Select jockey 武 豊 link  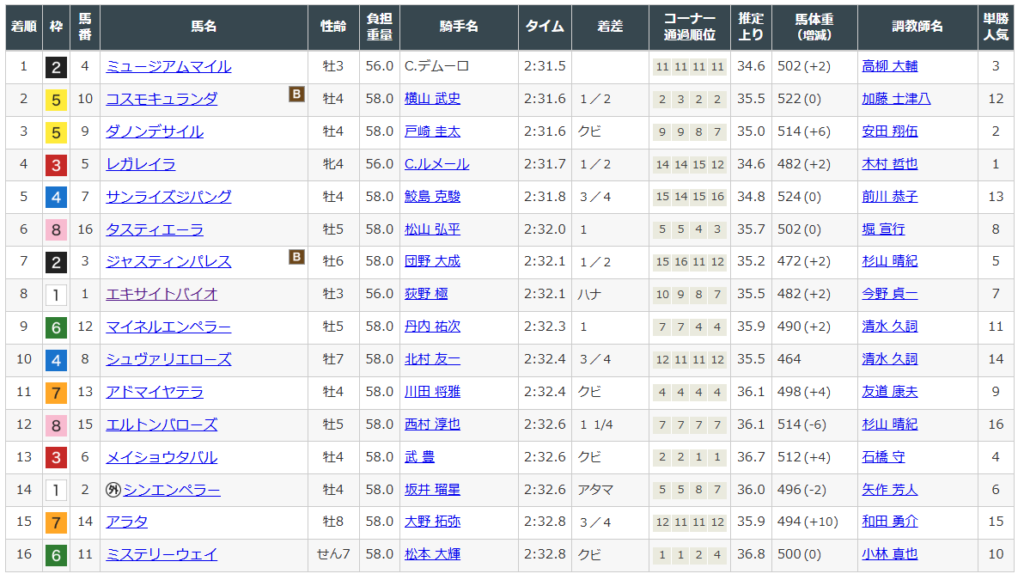419,457
